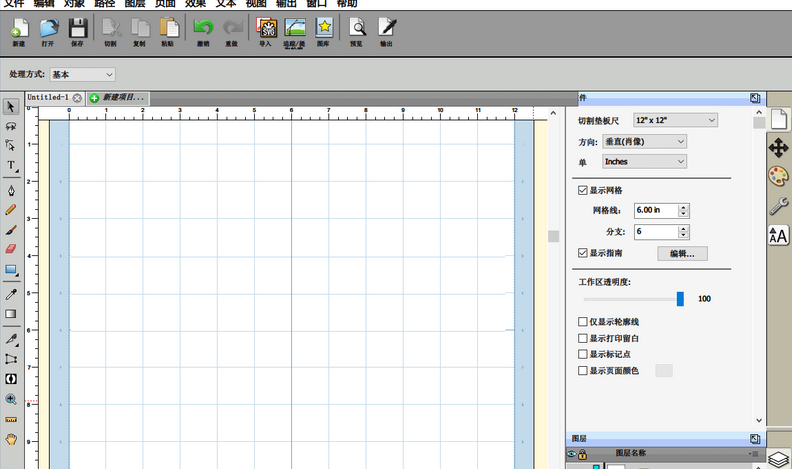Image resolution: width=792 pixels, height=469 pixels.
Task: Decrease 分支 value with down arrow
Action: tap(683, 235)
